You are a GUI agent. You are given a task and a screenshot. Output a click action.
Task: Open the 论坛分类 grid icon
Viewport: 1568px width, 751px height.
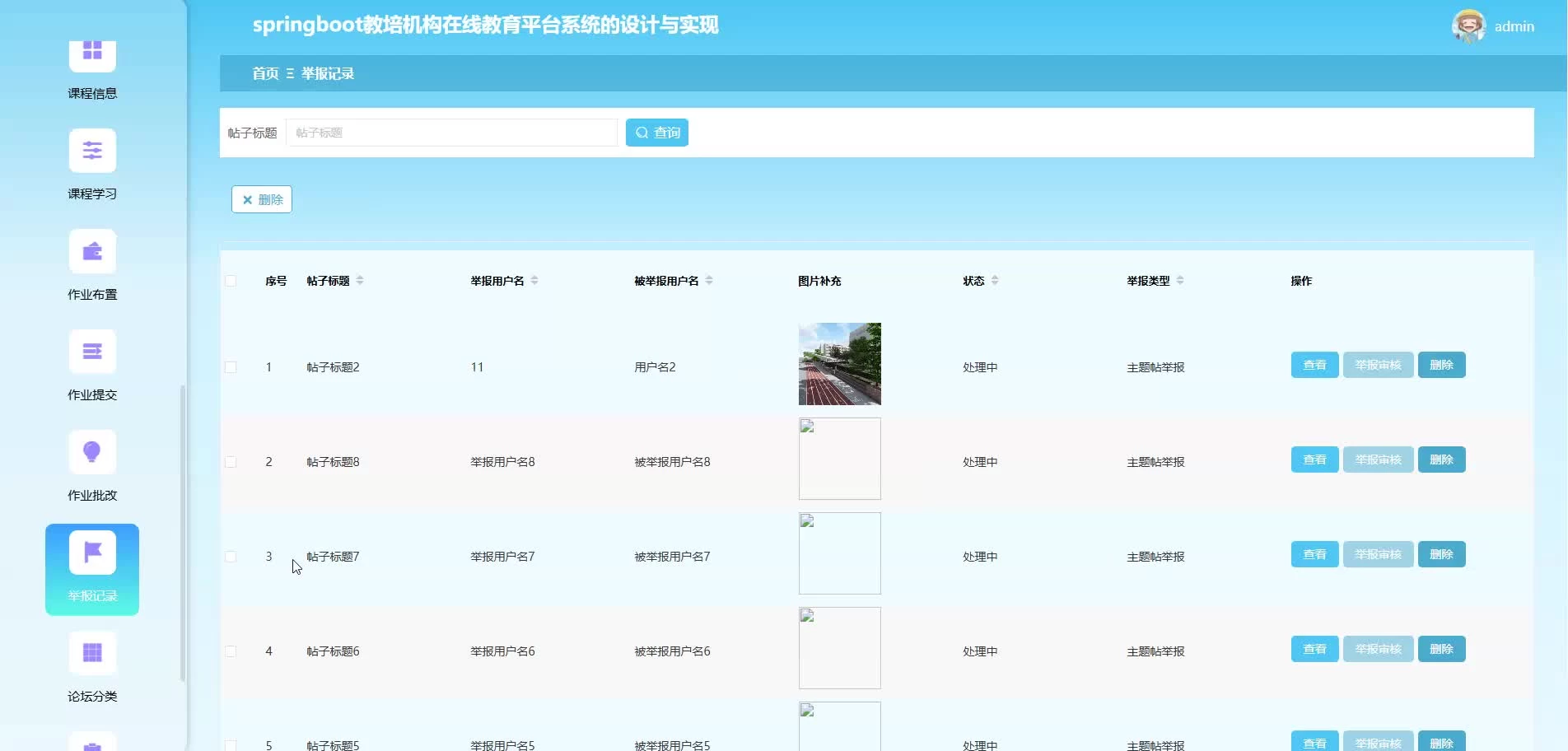tap(92, 653)
